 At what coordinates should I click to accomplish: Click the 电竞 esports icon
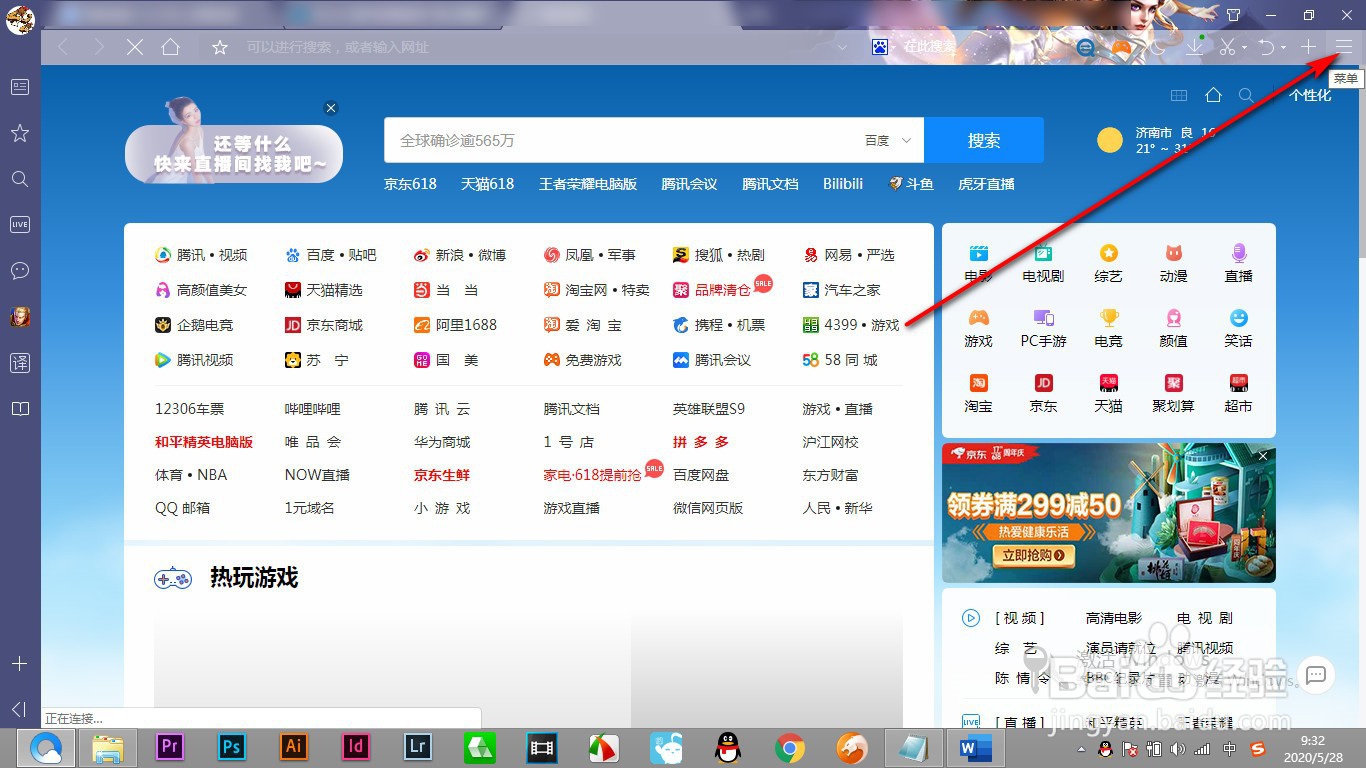point(1108,327)
